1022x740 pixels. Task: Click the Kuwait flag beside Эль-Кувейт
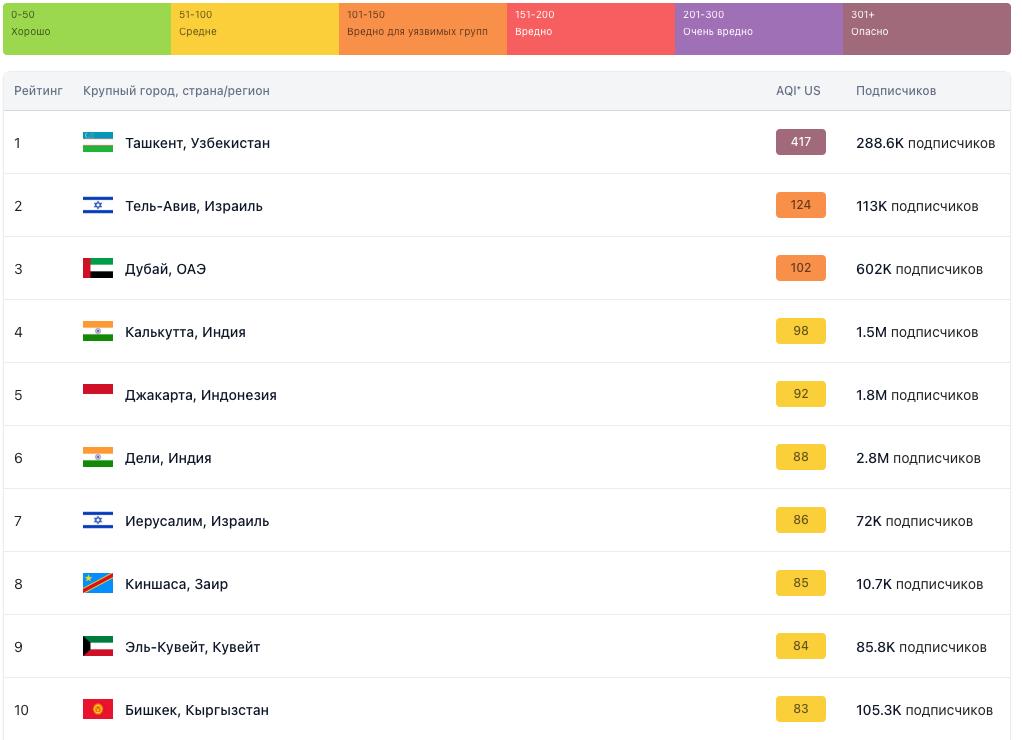click(x=97, y=646)
